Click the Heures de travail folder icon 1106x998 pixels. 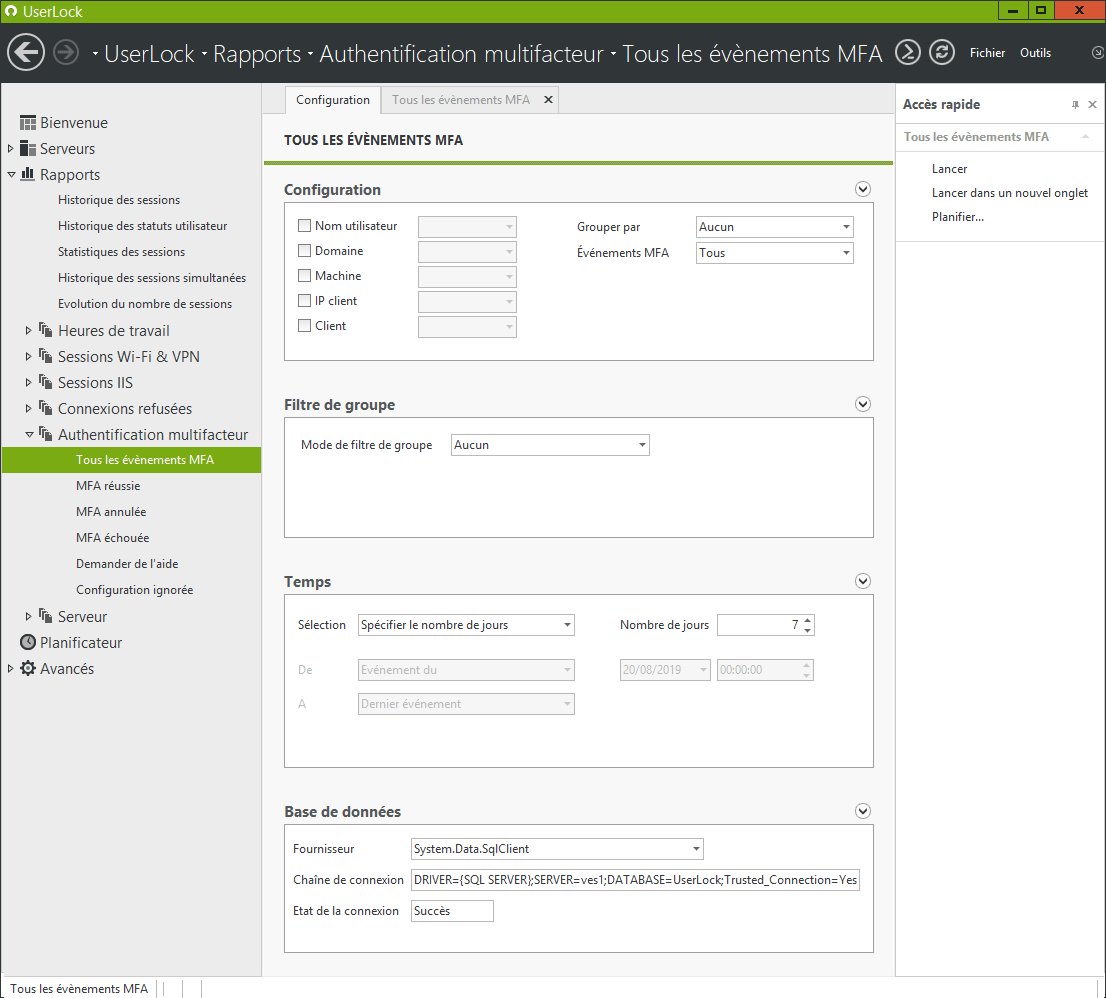(46, 330)
